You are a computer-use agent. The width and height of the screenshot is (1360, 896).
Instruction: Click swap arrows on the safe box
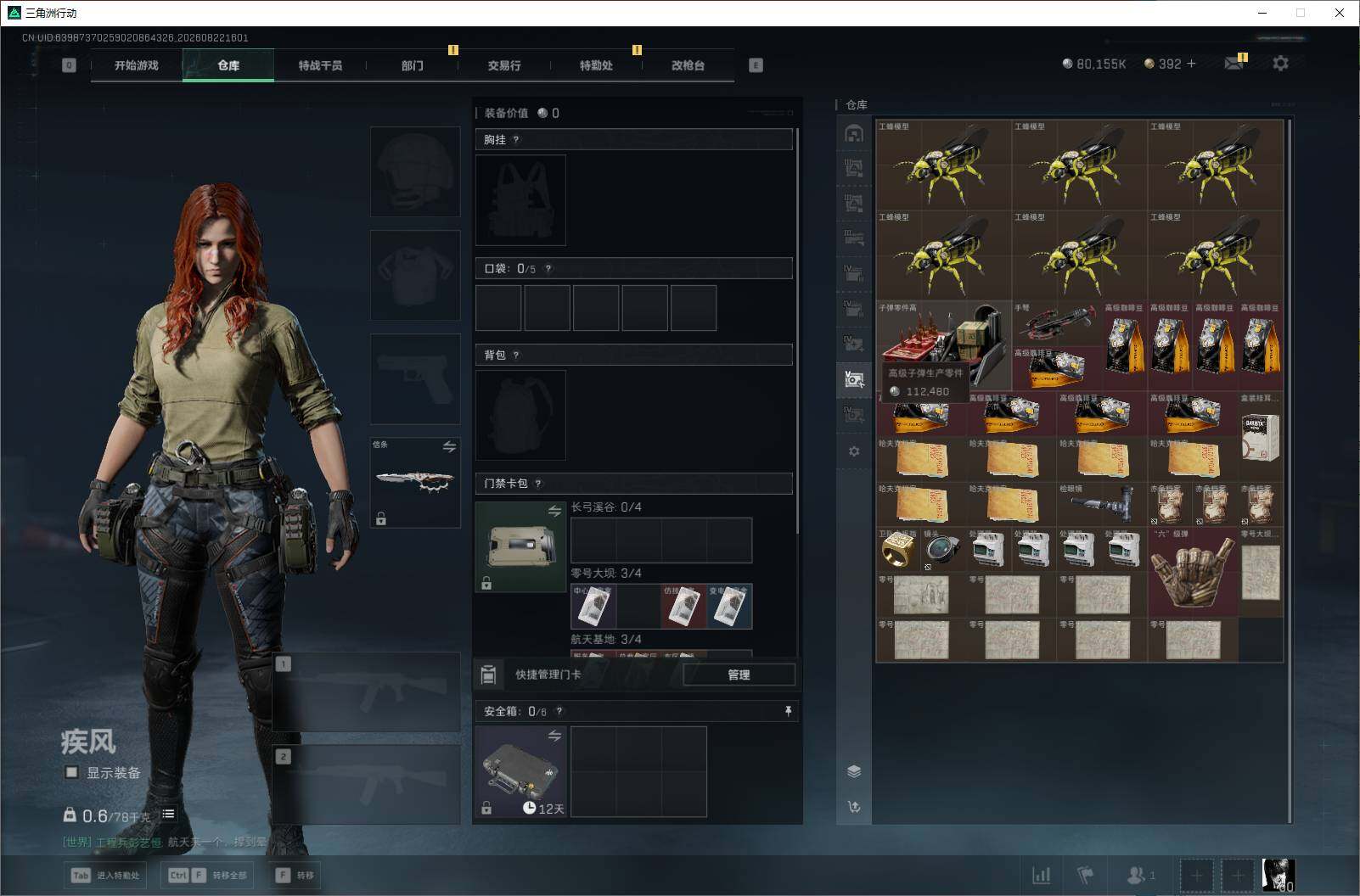click(x=554, y=736)
